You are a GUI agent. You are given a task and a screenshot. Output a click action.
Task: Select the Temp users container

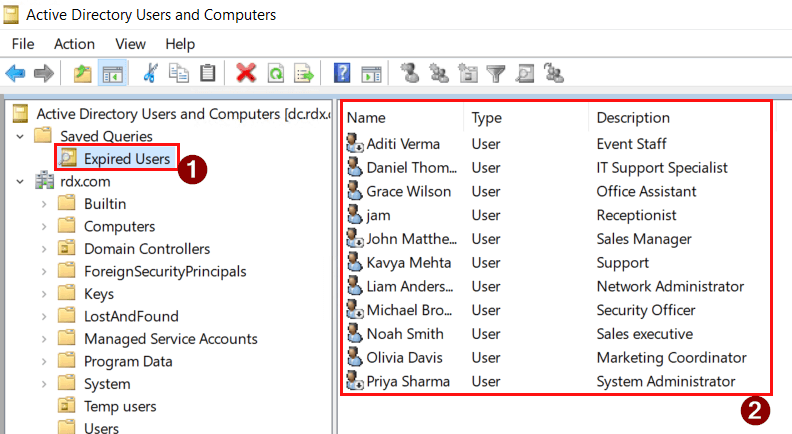120,406
